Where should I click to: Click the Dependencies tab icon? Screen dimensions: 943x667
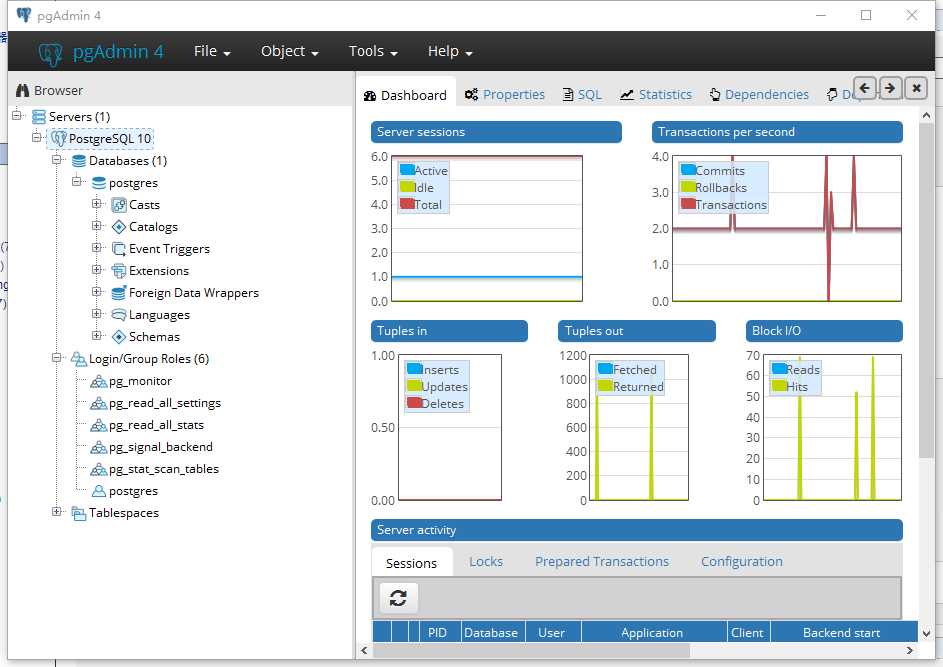click(x=715, y=94)
